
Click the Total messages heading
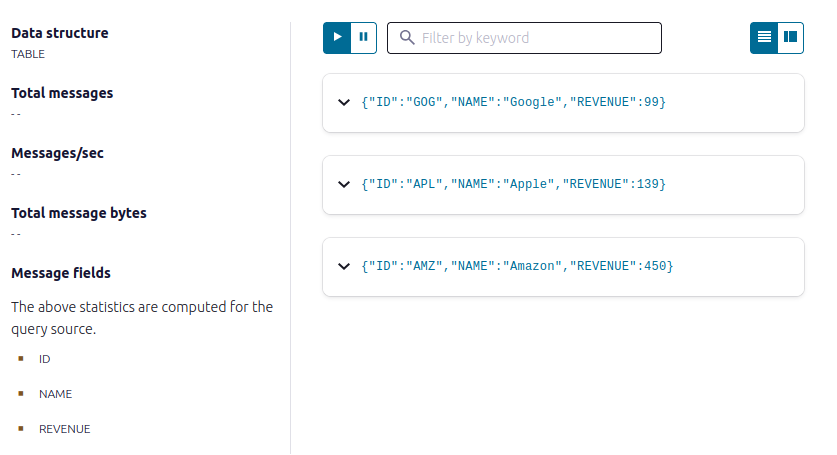click(62, 93)
